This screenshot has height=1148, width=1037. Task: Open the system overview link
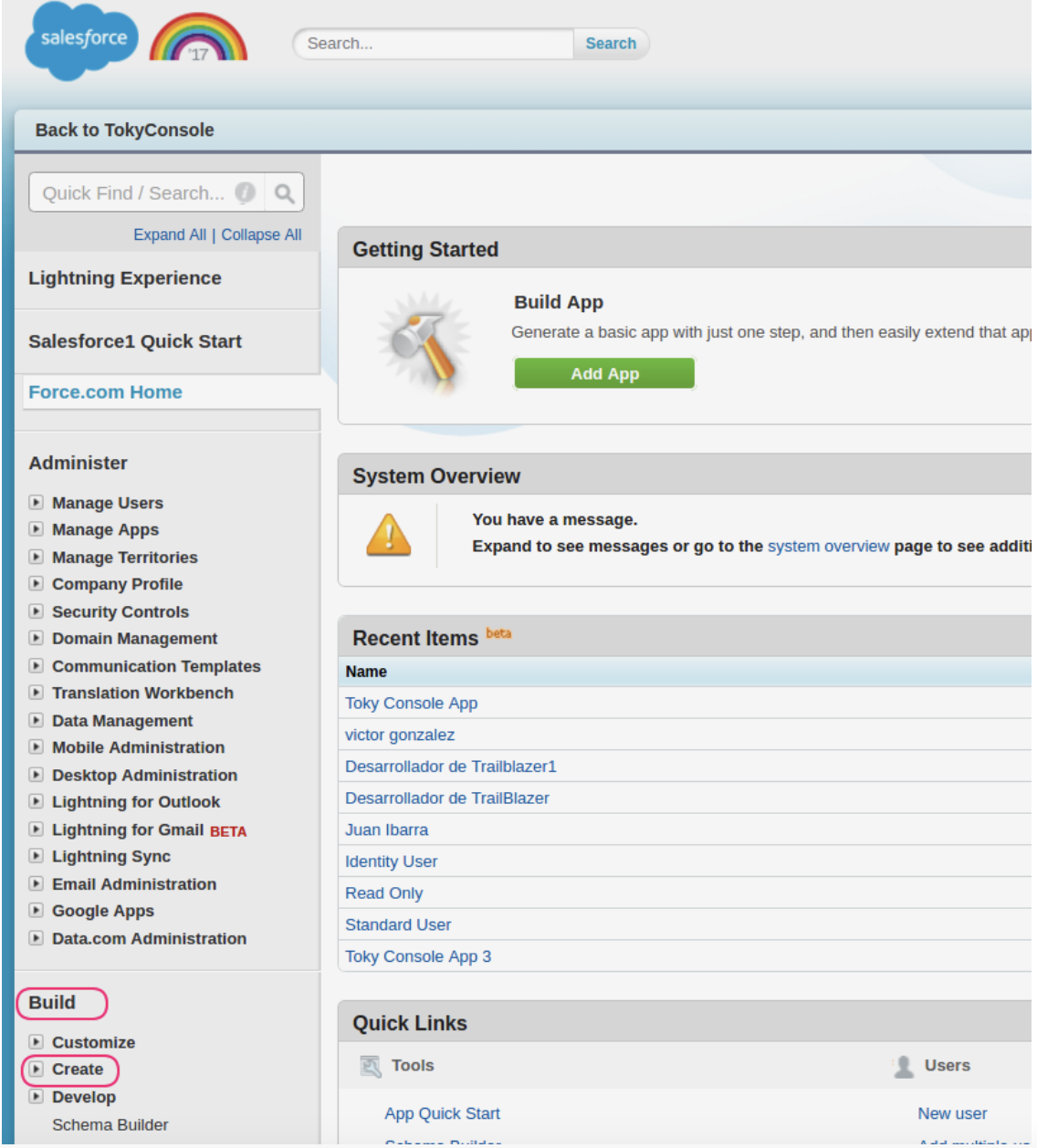pos(828,546)
